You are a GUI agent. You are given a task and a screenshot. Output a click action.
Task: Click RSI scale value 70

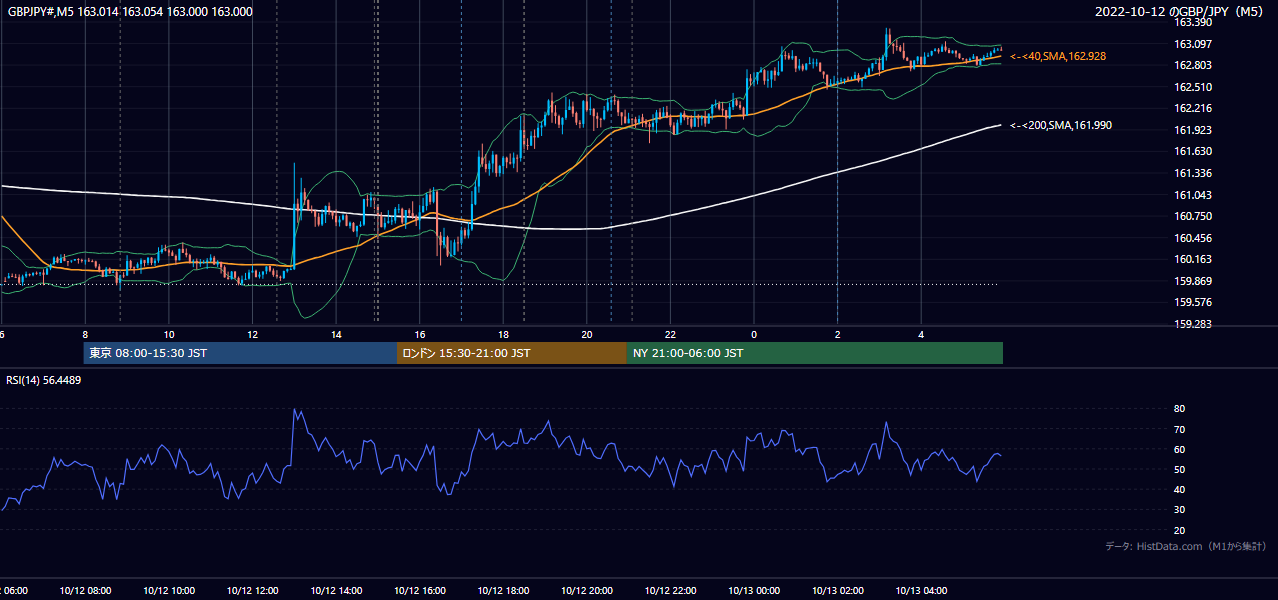(x=1179, y=429)
